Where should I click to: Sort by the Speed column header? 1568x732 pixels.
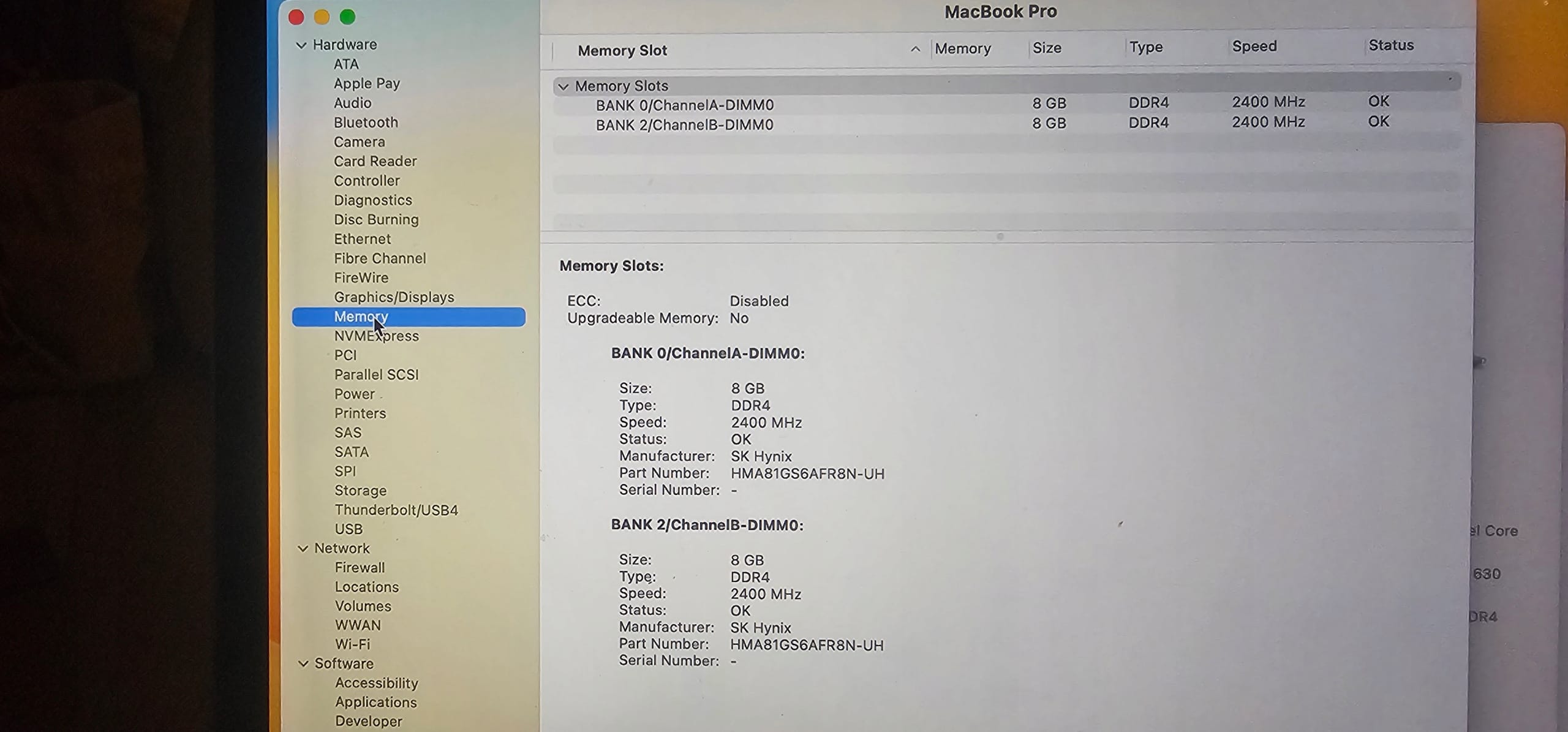1254,47
